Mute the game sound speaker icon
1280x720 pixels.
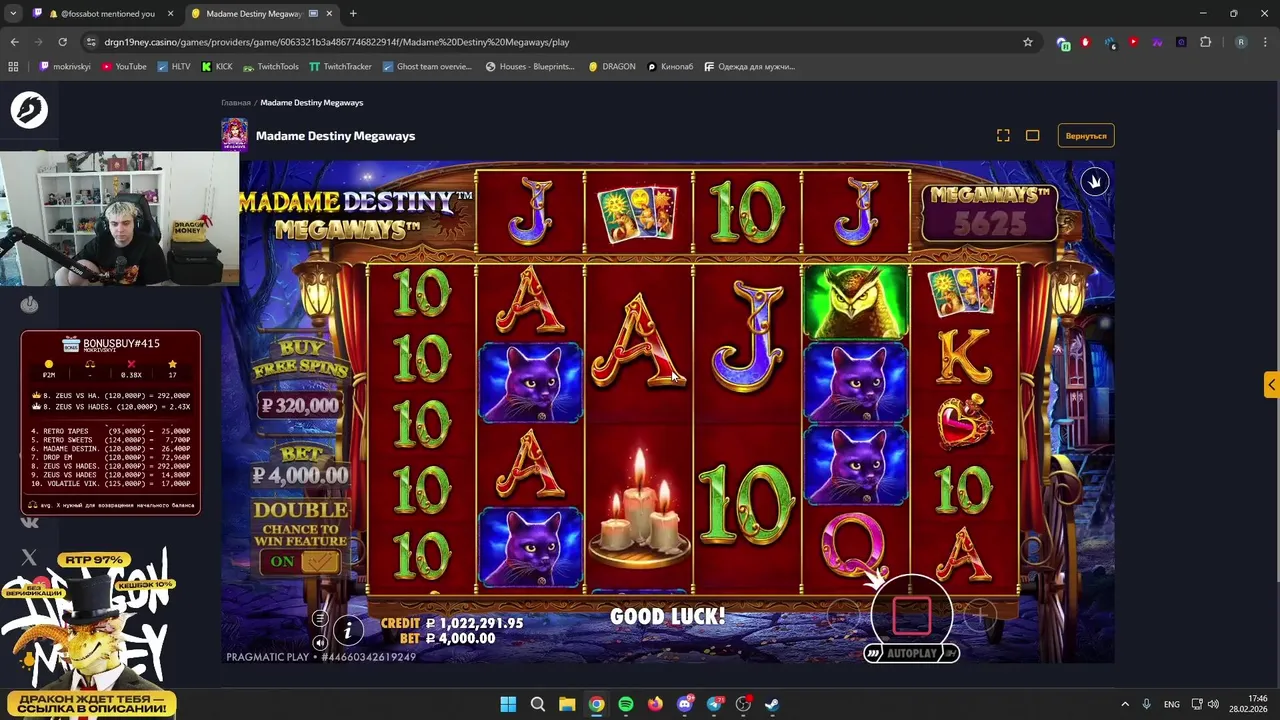(320, 643)
